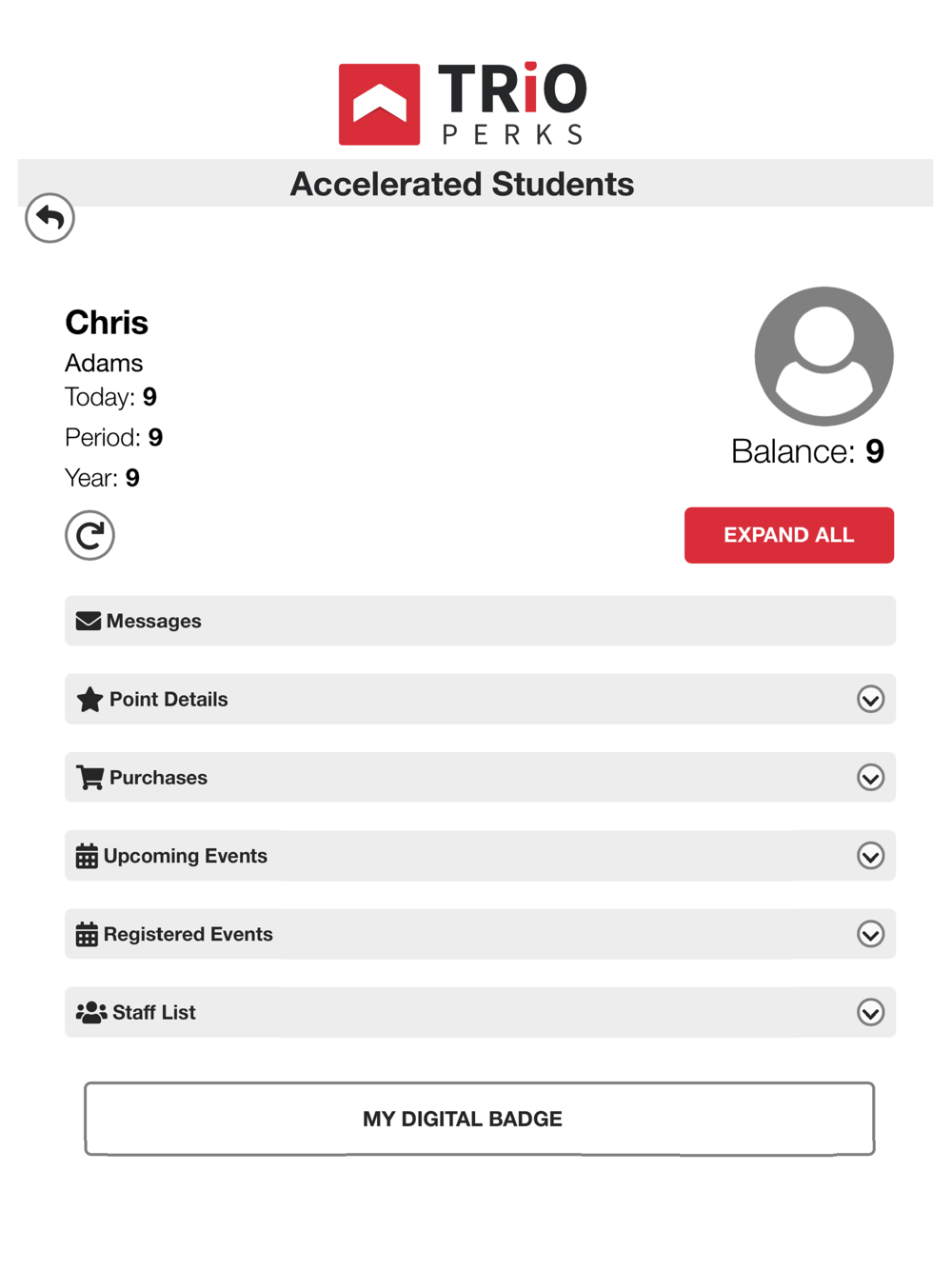
Task: Tap the Point Details star icon
Action: click(x=89, y=699)
